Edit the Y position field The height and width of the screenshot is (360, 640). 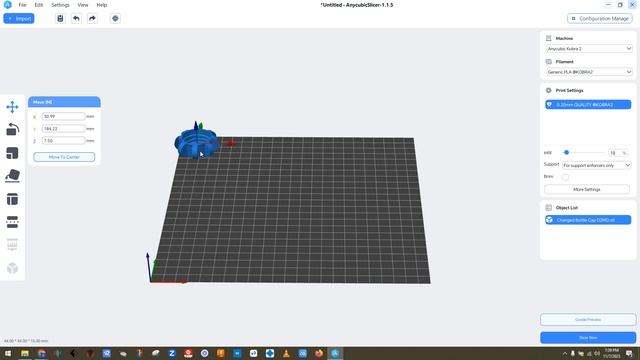[x=63, y=129]
